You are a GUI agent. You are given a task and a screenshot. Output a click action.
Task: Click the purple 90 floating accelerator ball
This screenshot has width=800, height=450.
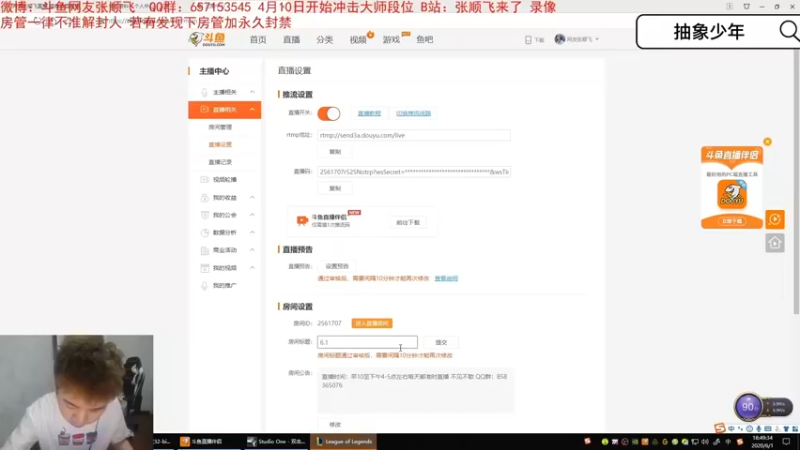[x=748, y=407]
